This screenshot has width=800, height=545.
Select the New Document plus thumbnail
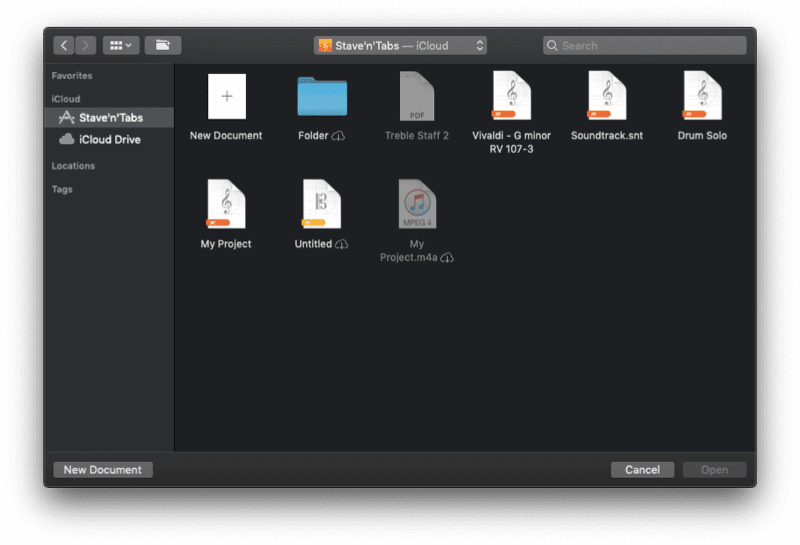pyautogui.click(x=227, y=96)
